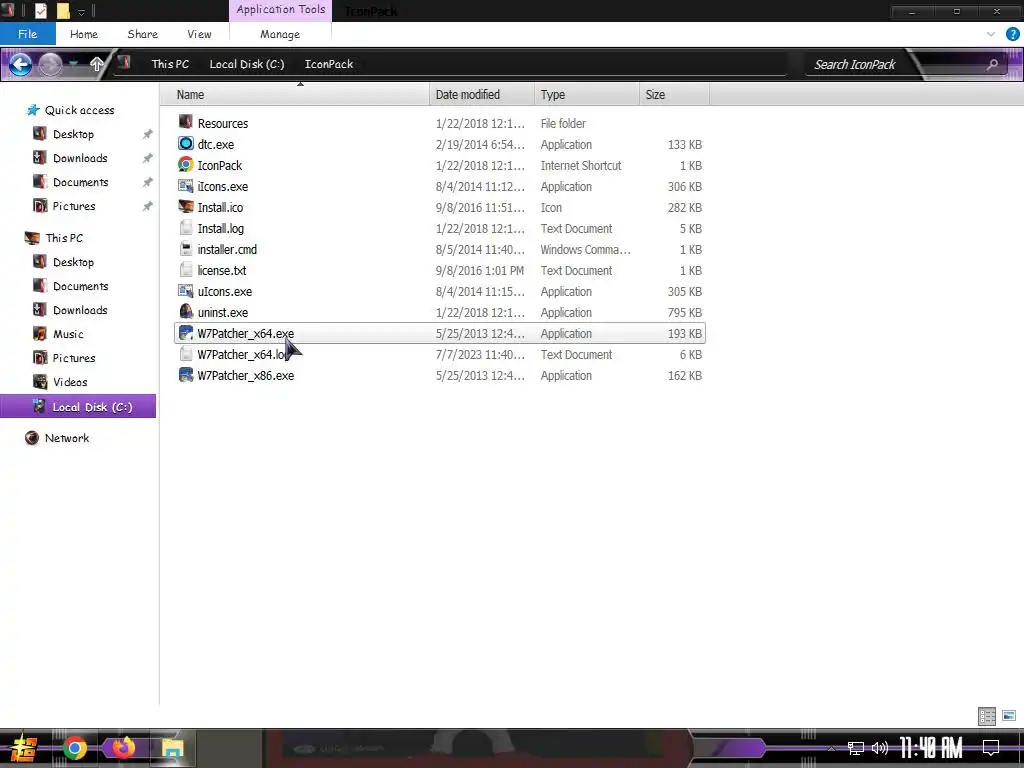
Task: Click the IconPack breadcrumb segment
Action: tap(328, 64)
